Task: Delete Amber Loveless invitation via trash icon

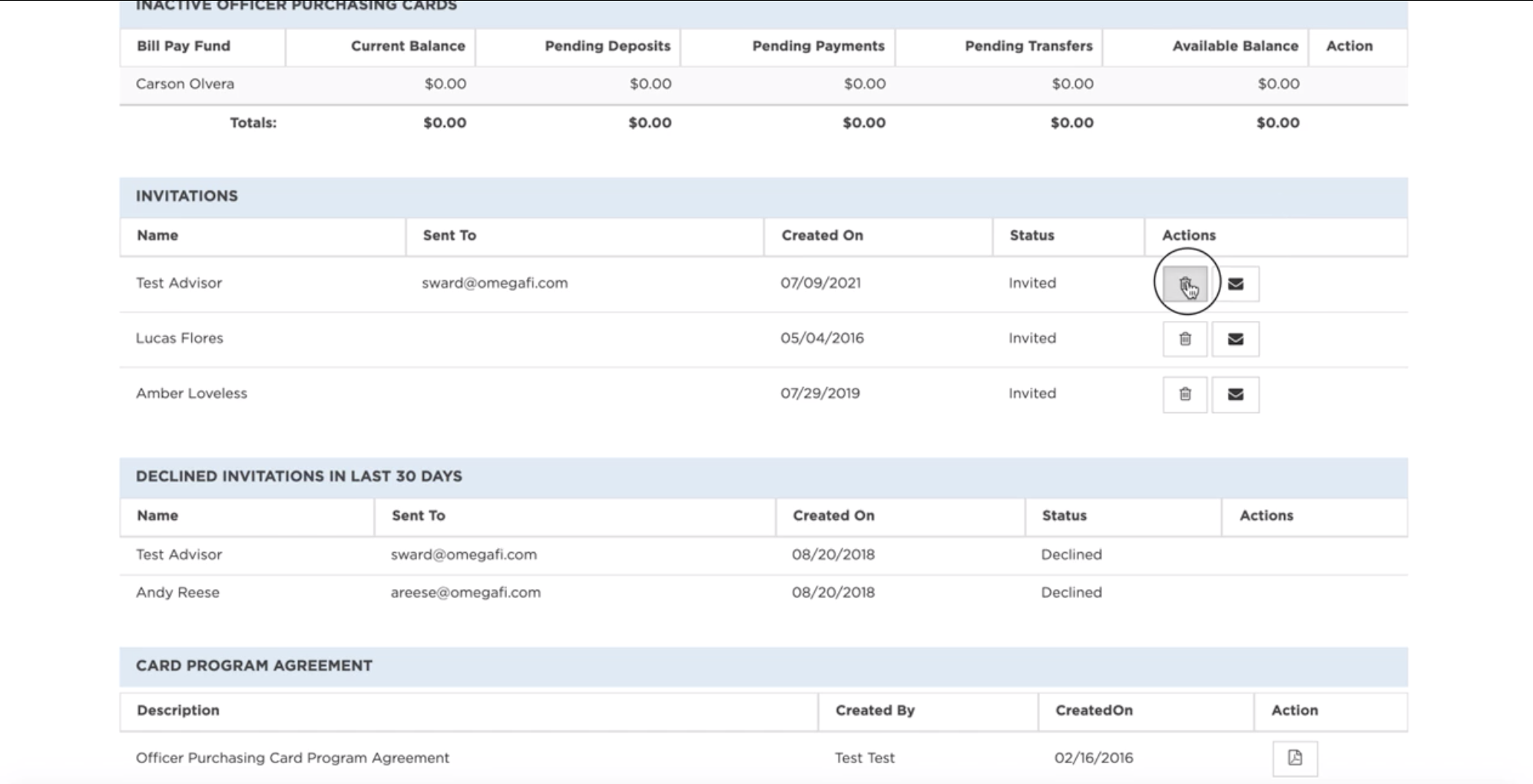Action: tap(1185, 394)
